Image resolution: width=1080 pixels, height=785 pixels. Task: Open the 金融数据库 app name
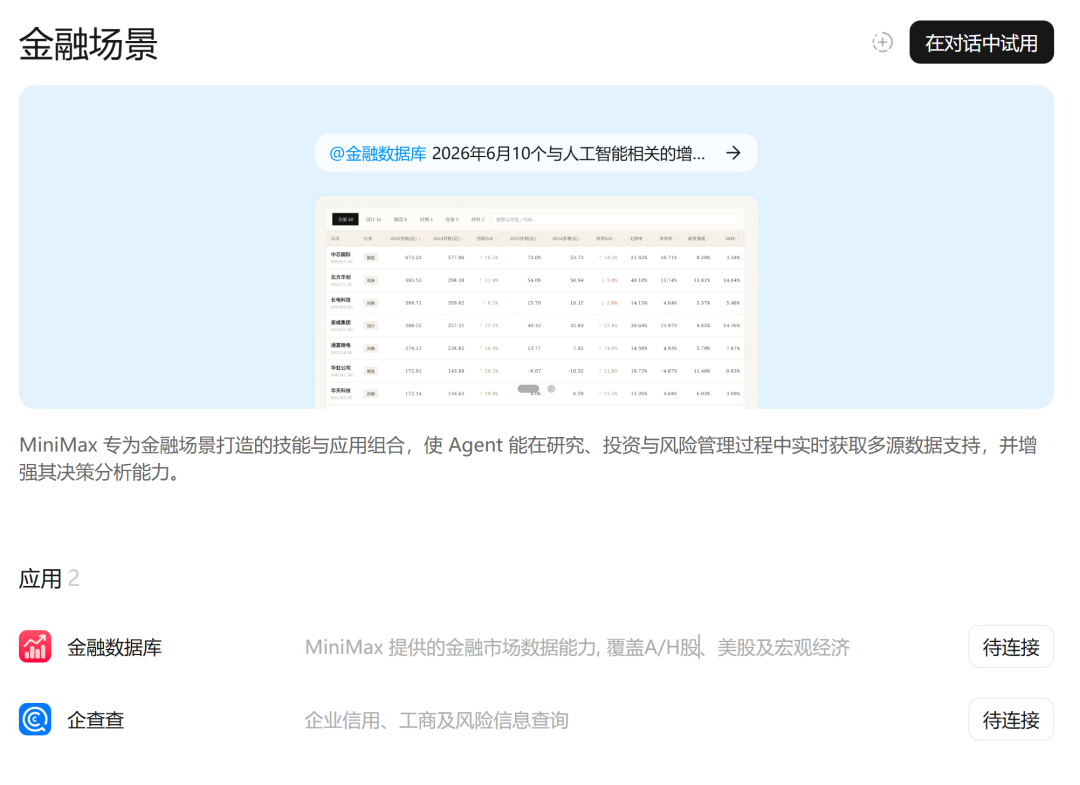pyautogui.click(x=114, y=647)
